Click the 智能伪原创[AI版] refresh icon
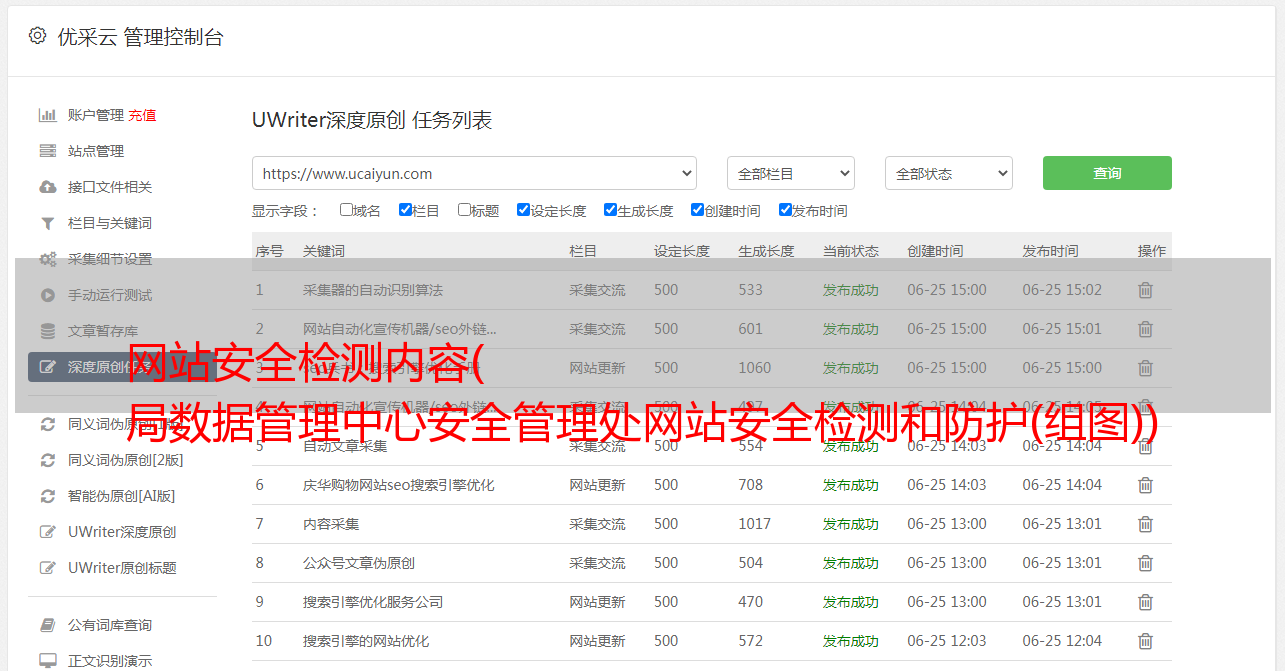The image size is (1285, 671). point(47,496)
